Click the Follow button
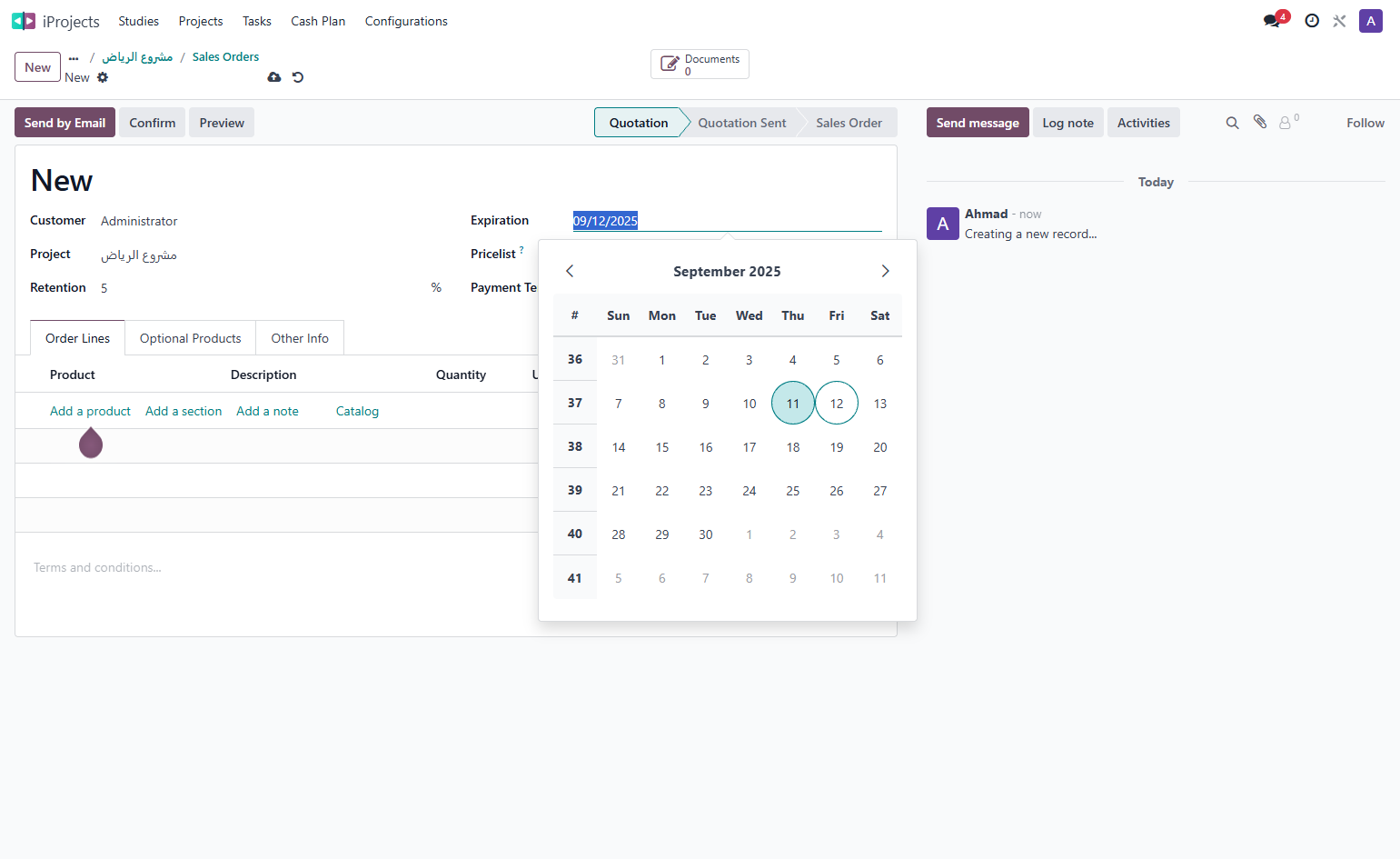This screenshot has height=859, width=1400. [x=1365, y=123]
